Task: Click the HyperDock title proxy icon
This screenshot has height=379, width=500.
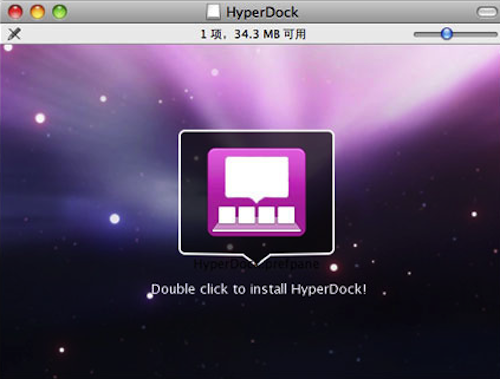Action: point(213,12)
